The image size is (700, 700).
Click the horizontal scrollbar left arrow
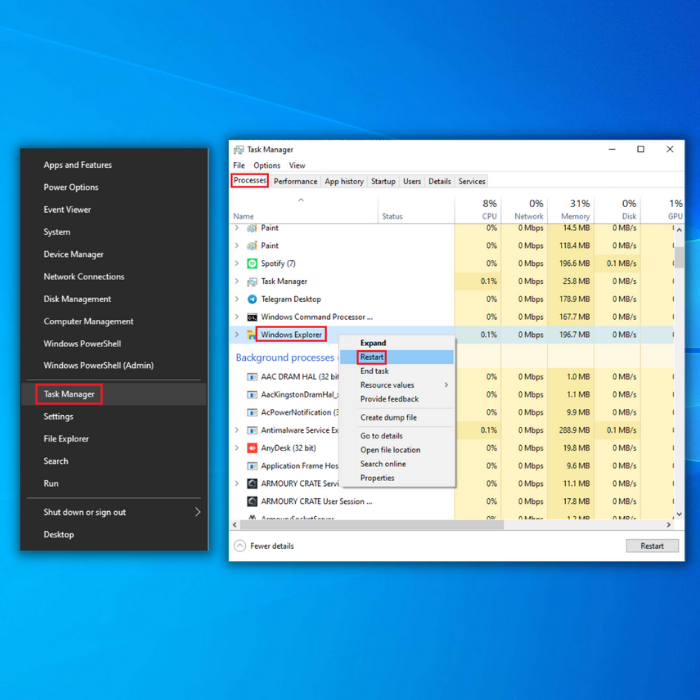tap(234, 525)
